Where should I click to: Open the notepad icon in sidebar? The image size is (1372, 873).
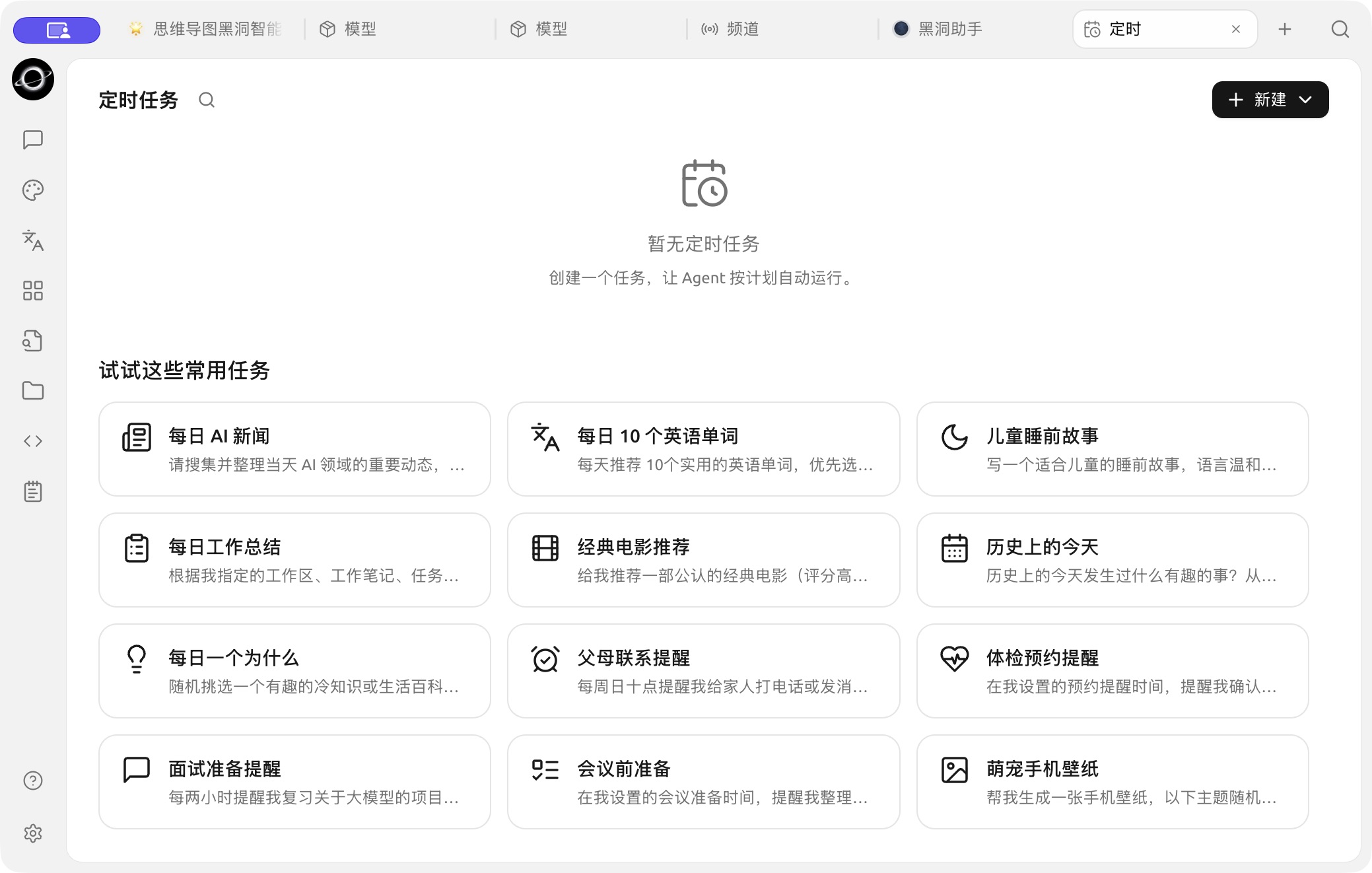pyautogui.click(x=33, y=491)
